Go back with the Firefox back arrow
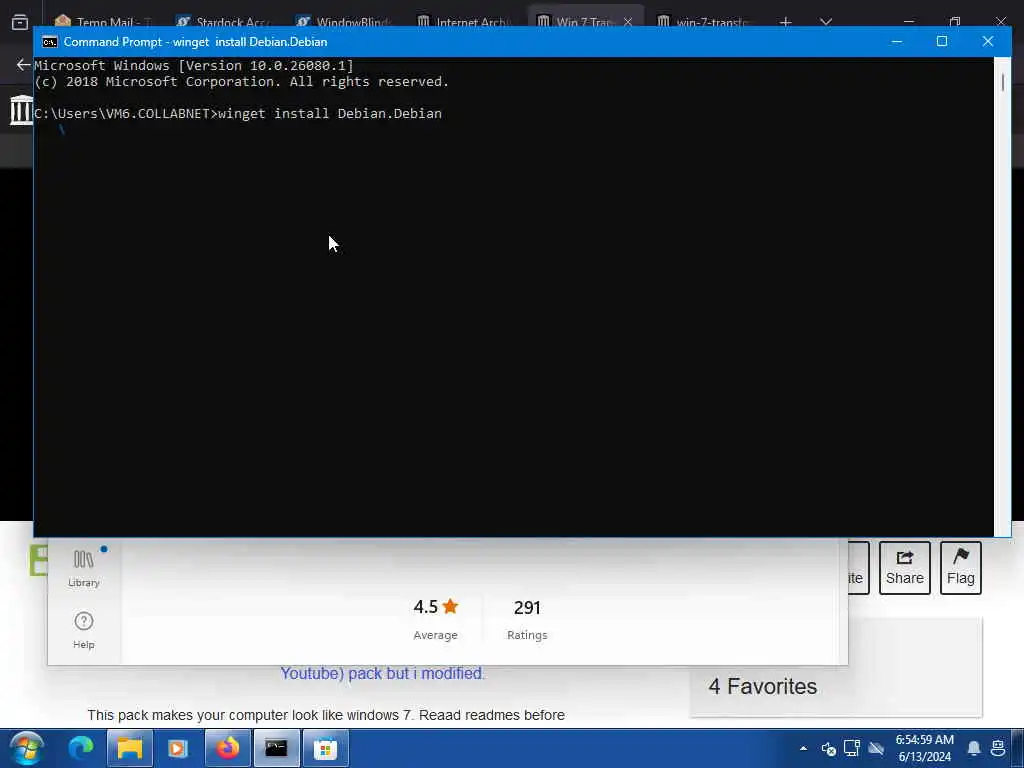This screenshot has width=1024, height=768. click(x=23, y=64)
